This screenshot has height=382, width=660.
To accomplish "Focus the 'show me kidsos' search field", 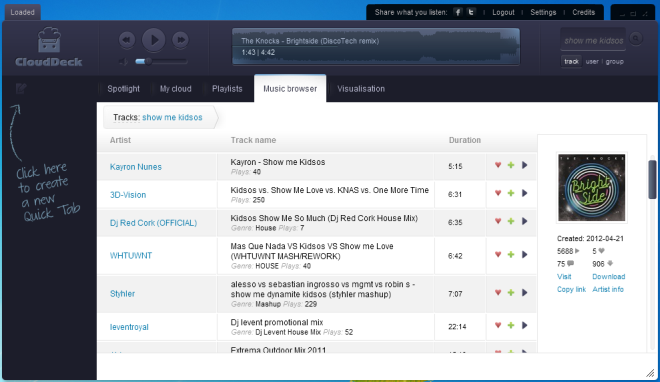I will tap(593, 40).
